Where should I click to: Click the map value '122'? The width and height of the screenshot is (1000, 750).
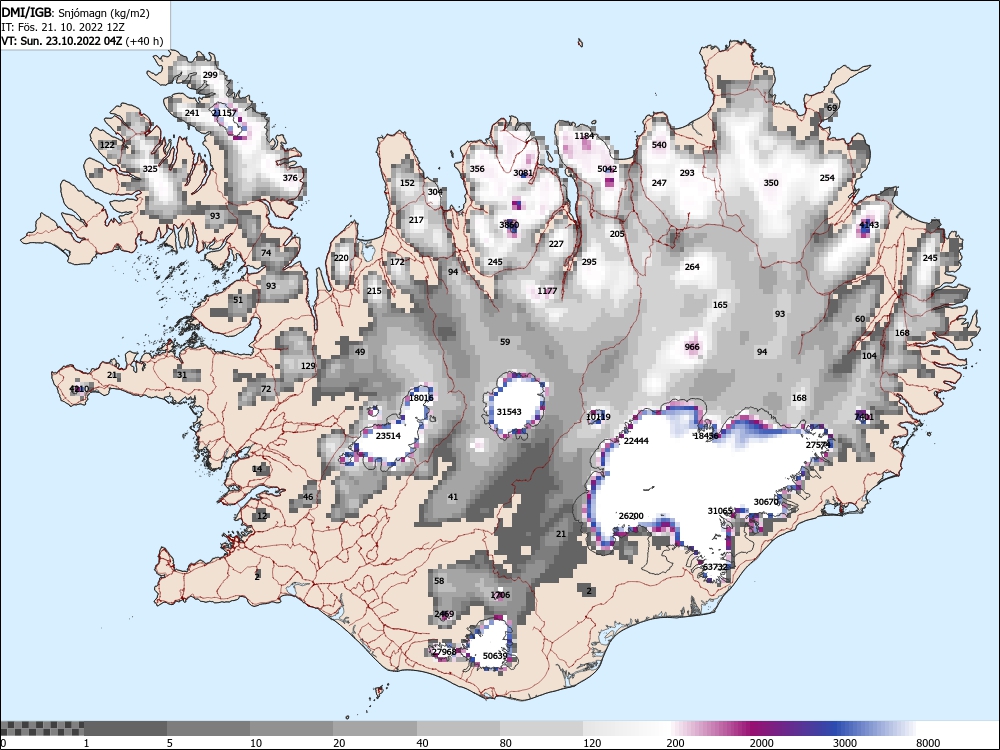[107, 145]
